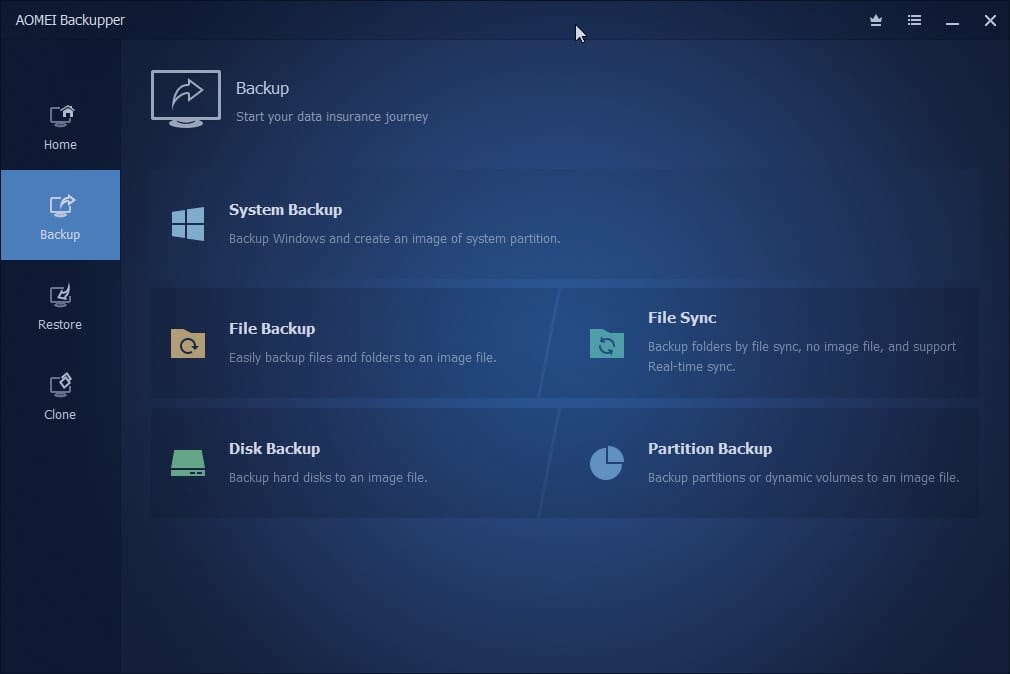Screen dimensions: 1010x674
Task: Open the Restore section from sidebar
Action: (60, 305)
